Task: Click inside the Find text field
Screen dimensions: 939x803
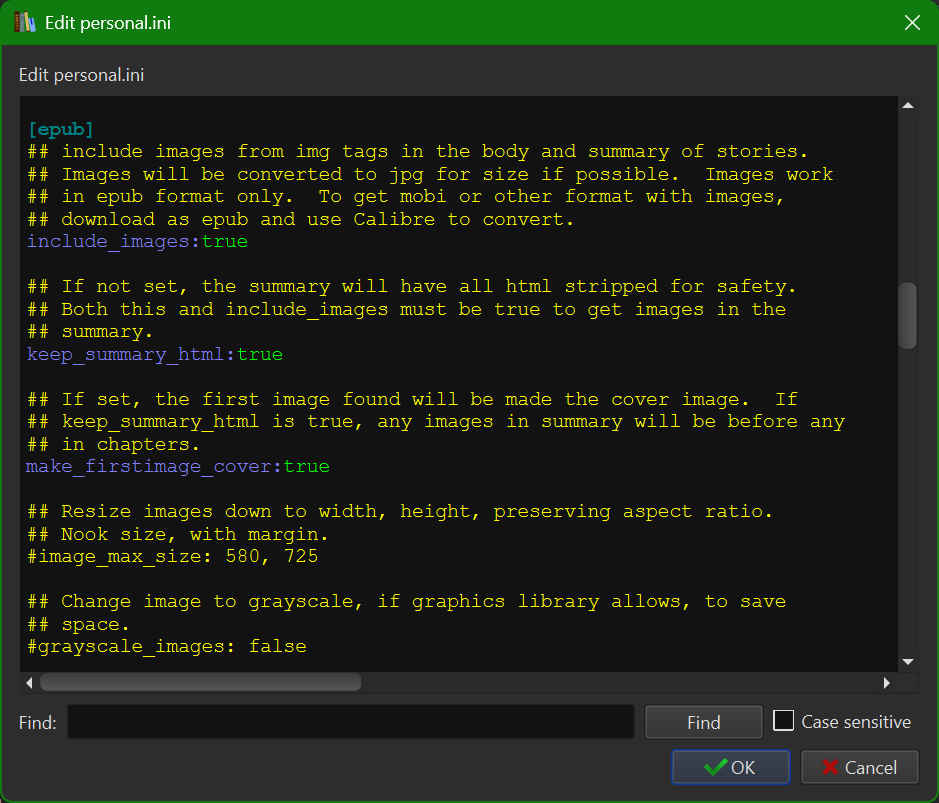Action: click(x=350, y=722)
